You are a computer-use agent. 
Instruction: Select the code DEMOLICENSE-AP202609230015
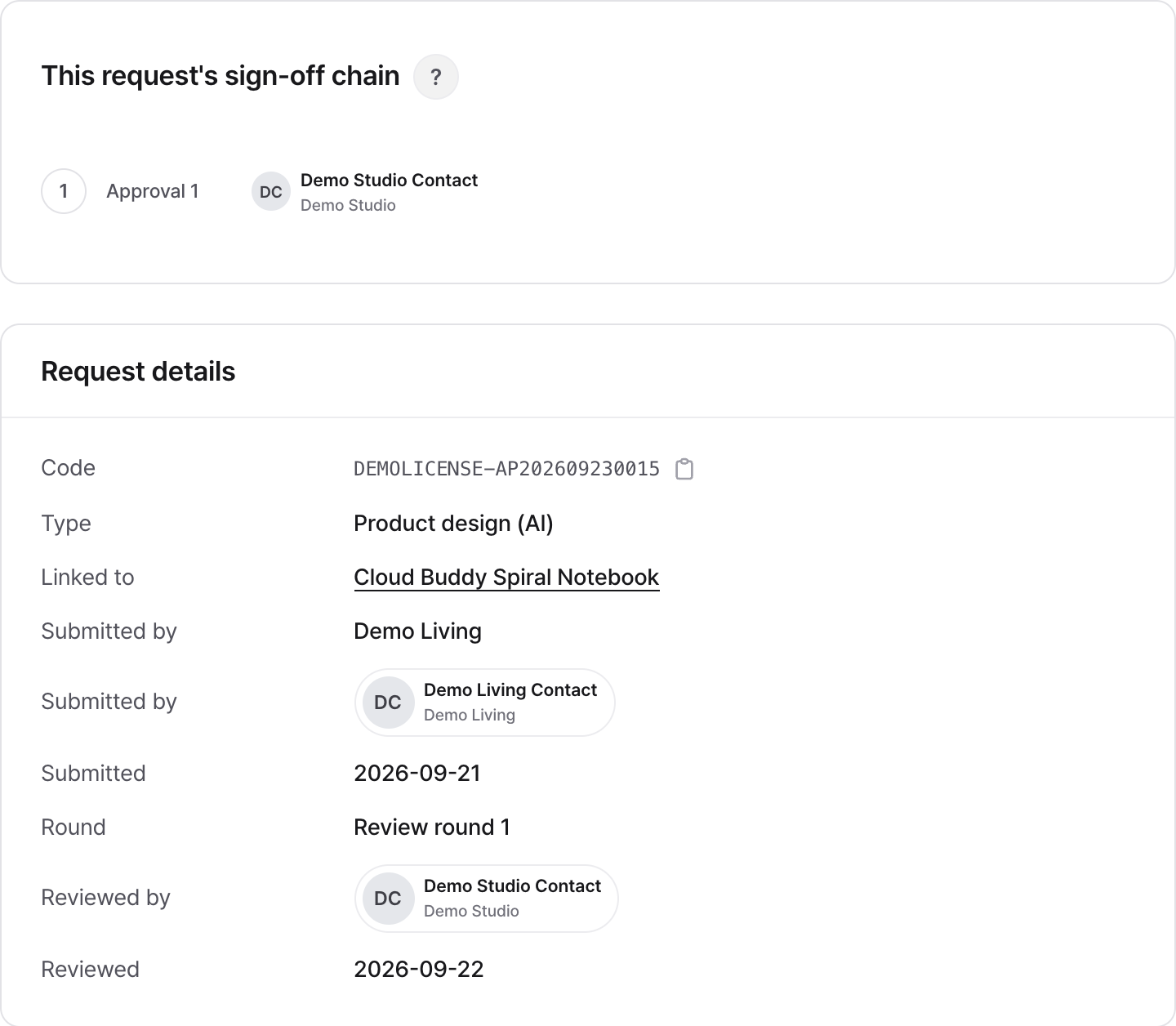tap(506, 469)
